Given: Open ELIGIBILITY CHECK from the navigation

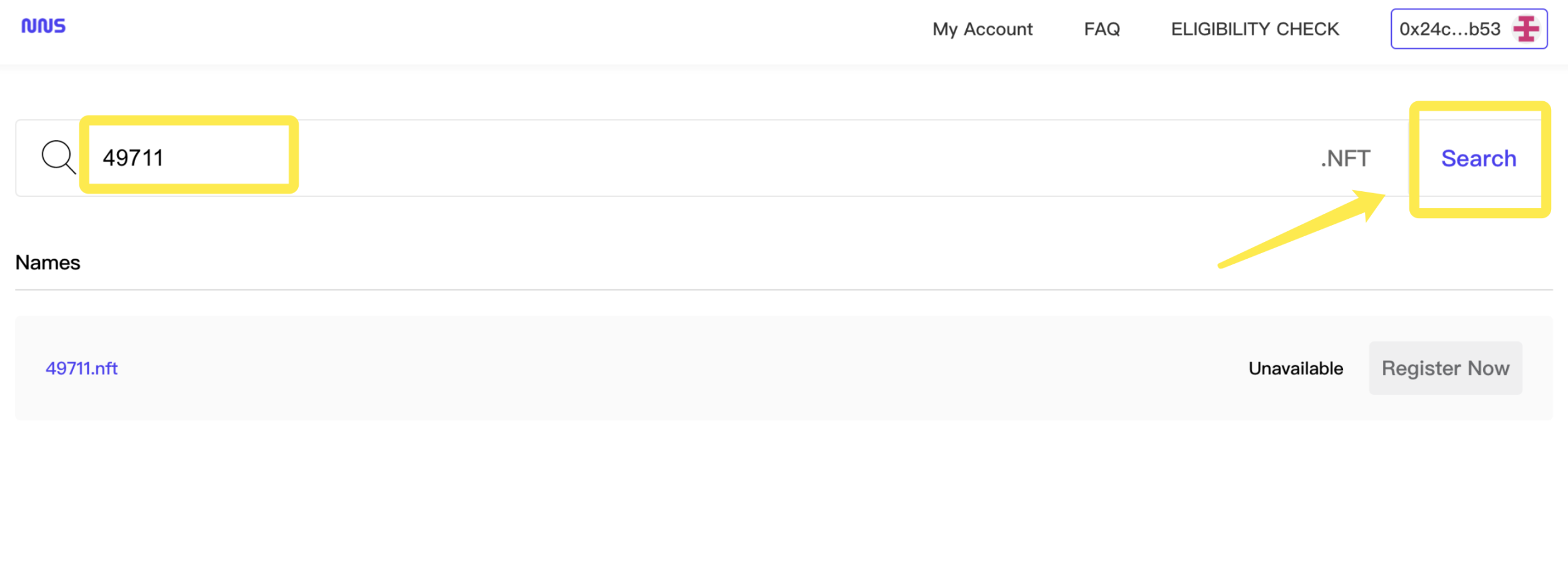Looking at the screenshot, I should pos(1254,29).
